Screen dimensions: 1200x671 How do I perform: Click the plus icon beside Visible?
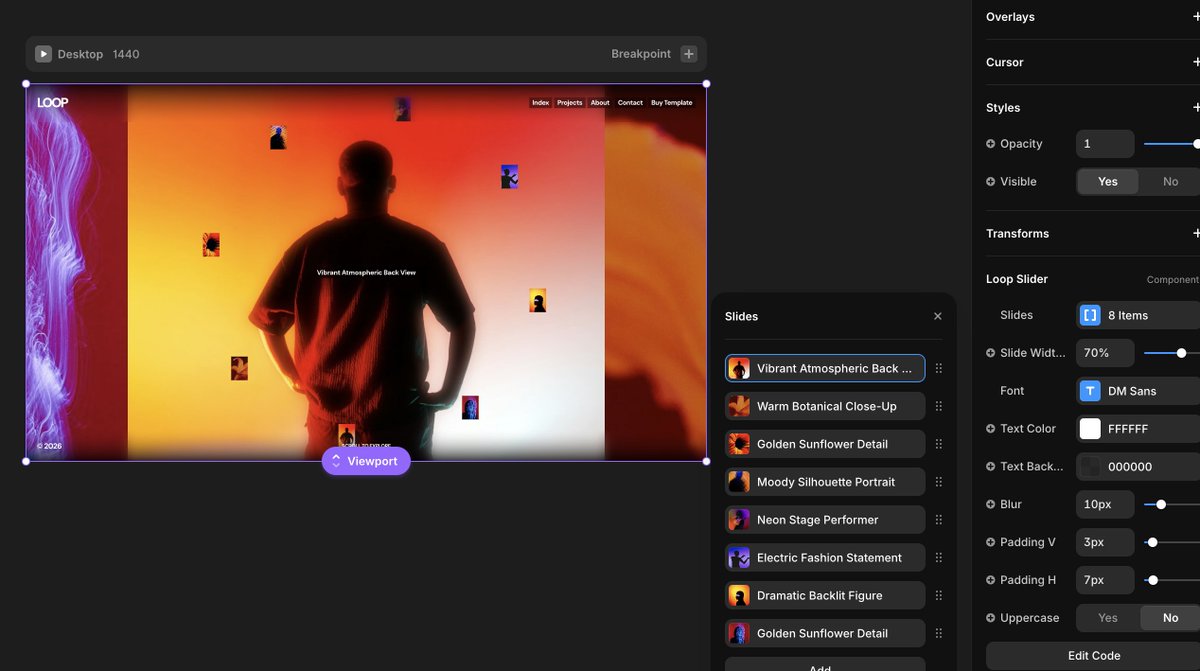click(991, 182)
